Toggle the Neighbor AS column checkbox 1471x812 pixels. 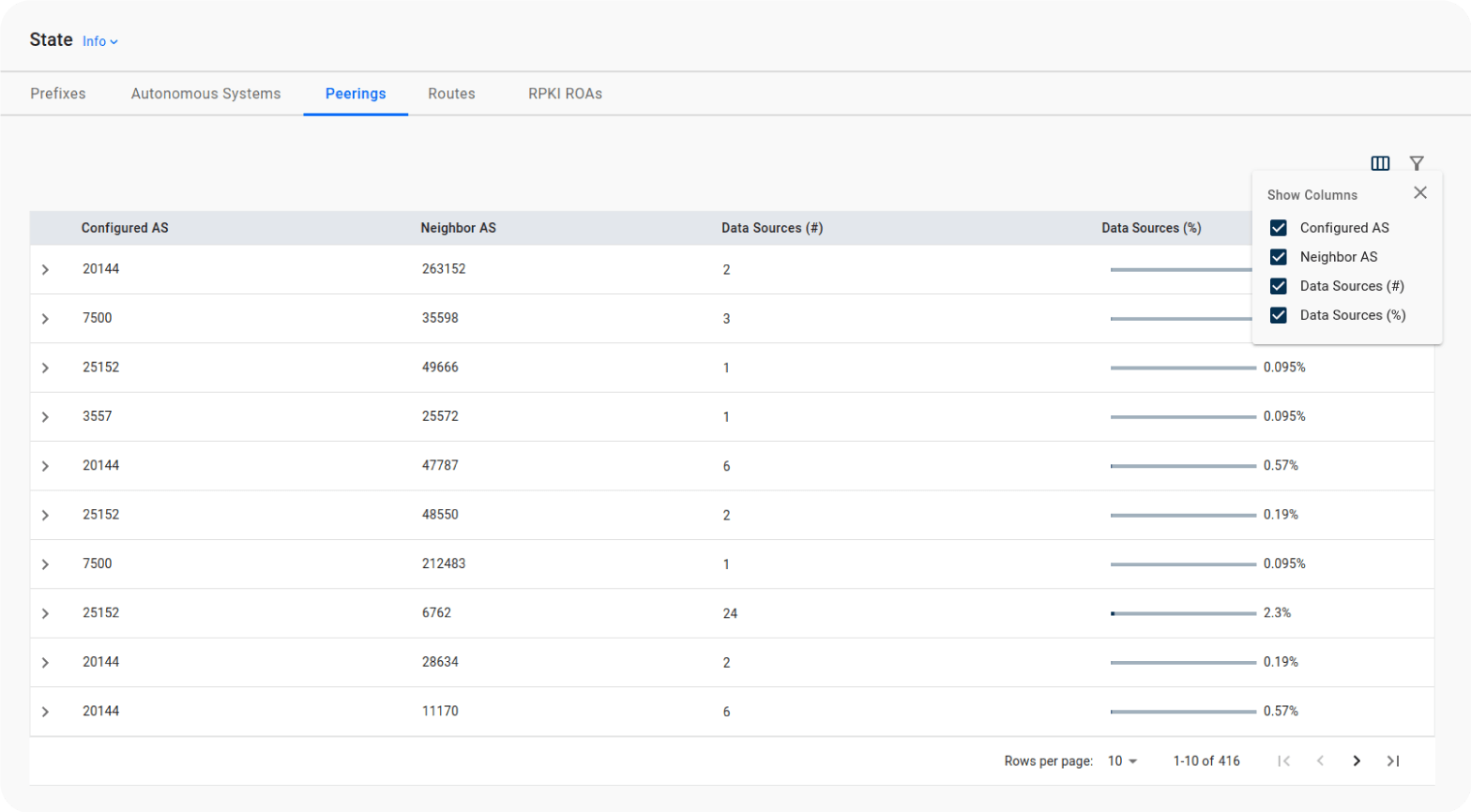pos(1278,257)
